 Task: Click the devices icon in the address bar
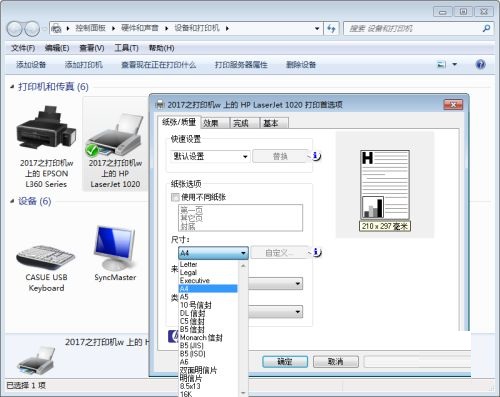[56, 28]
